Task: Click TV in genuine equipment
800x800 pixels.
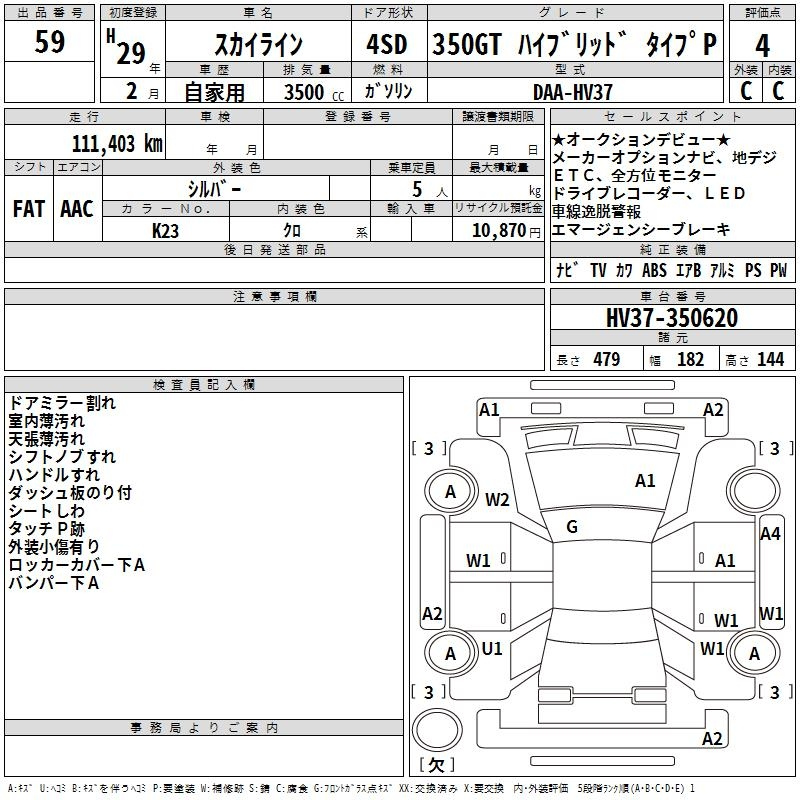Action: tap(598, 270)
